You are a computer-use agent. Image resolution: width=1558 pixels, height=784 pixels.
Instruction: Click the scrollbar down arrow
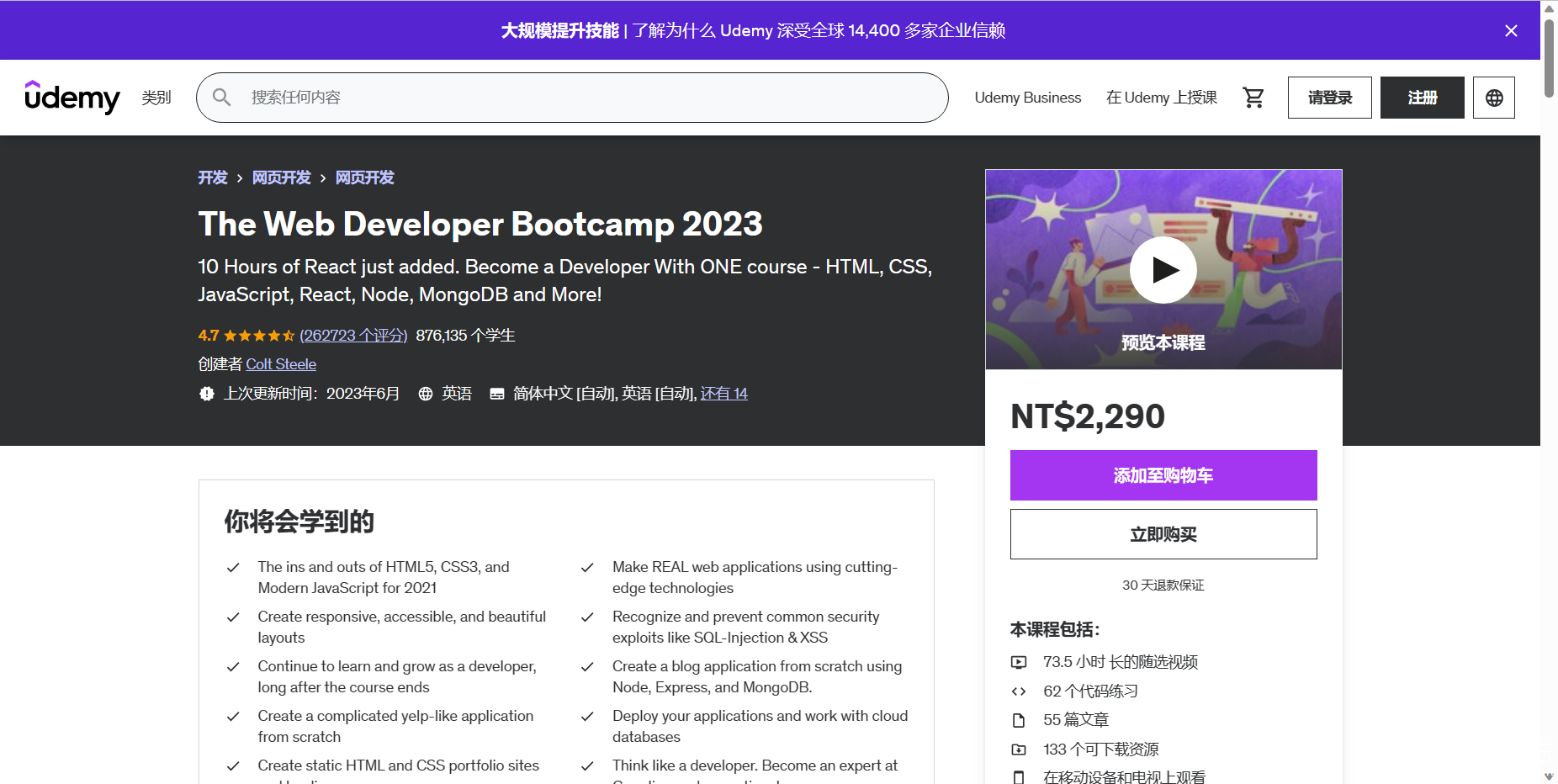[x=1549, y=776]
